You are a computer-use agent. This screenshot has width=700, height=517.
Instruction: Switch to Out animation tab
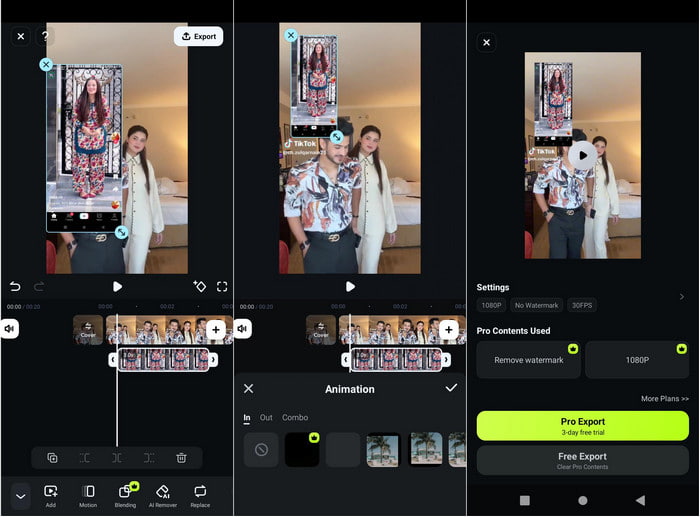[266, 417]
